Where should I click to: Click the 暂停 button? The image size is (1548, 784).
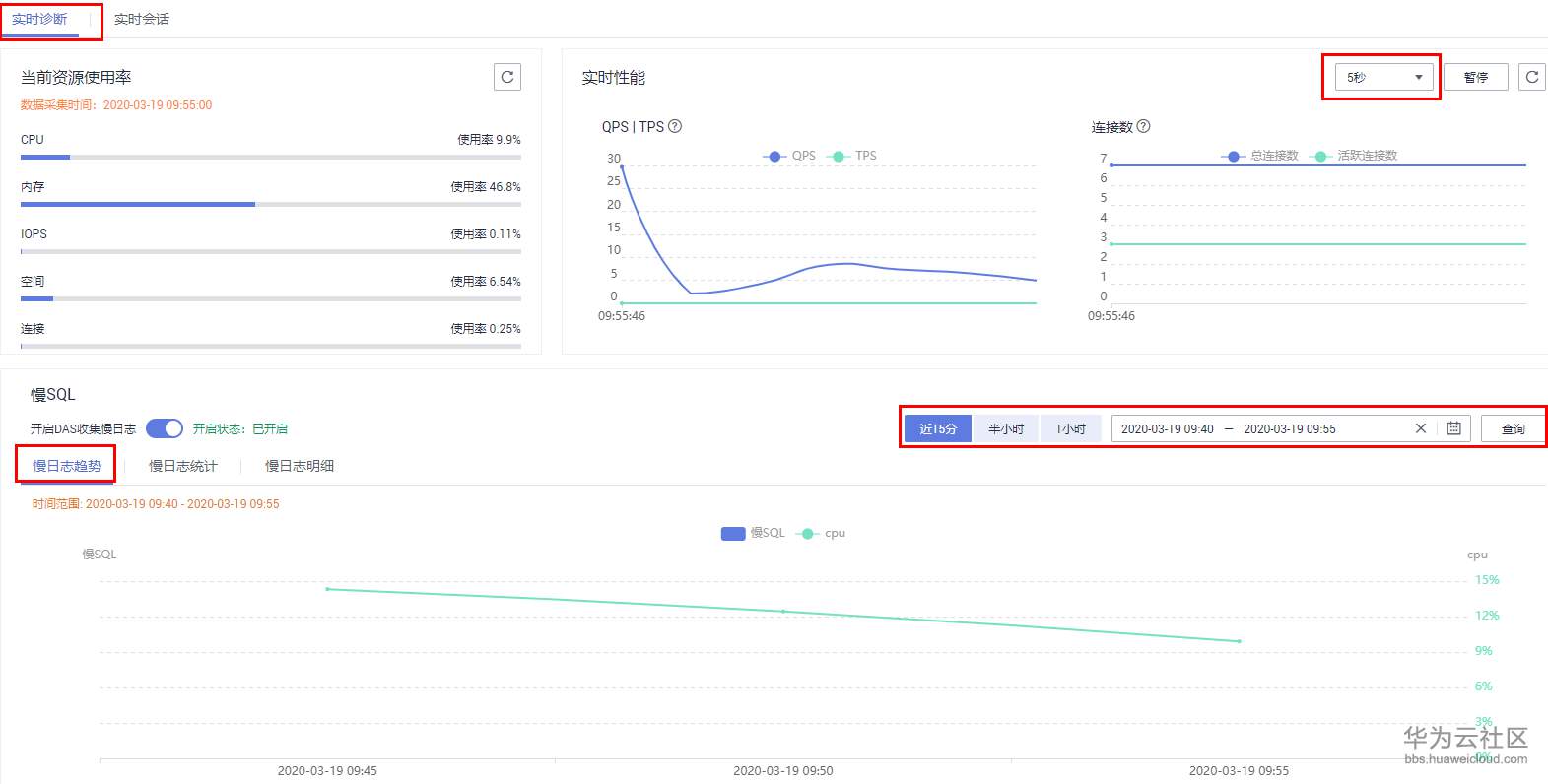tap(1476, 77)
